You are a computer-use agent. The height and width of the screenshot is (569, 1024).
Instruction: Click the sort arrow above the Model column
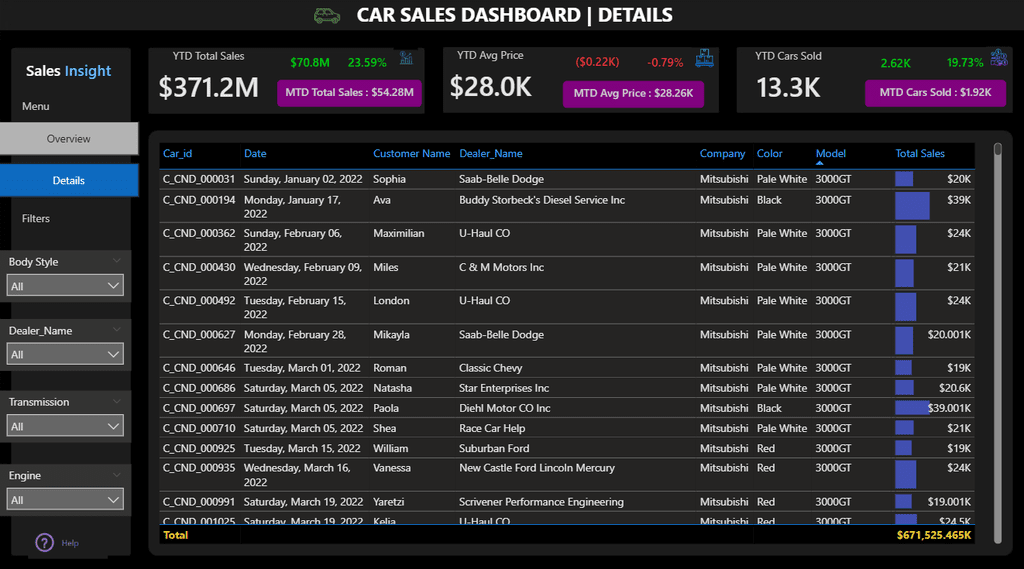pyautogui.click(x=820, y=163)
